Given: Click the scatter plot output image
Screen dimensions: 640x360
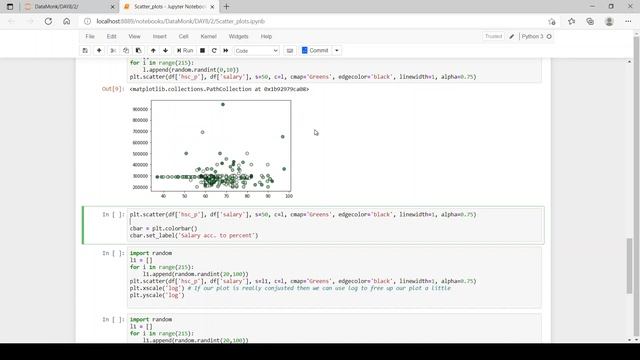Looking at the screenshot, I should (x=212, y=149).
